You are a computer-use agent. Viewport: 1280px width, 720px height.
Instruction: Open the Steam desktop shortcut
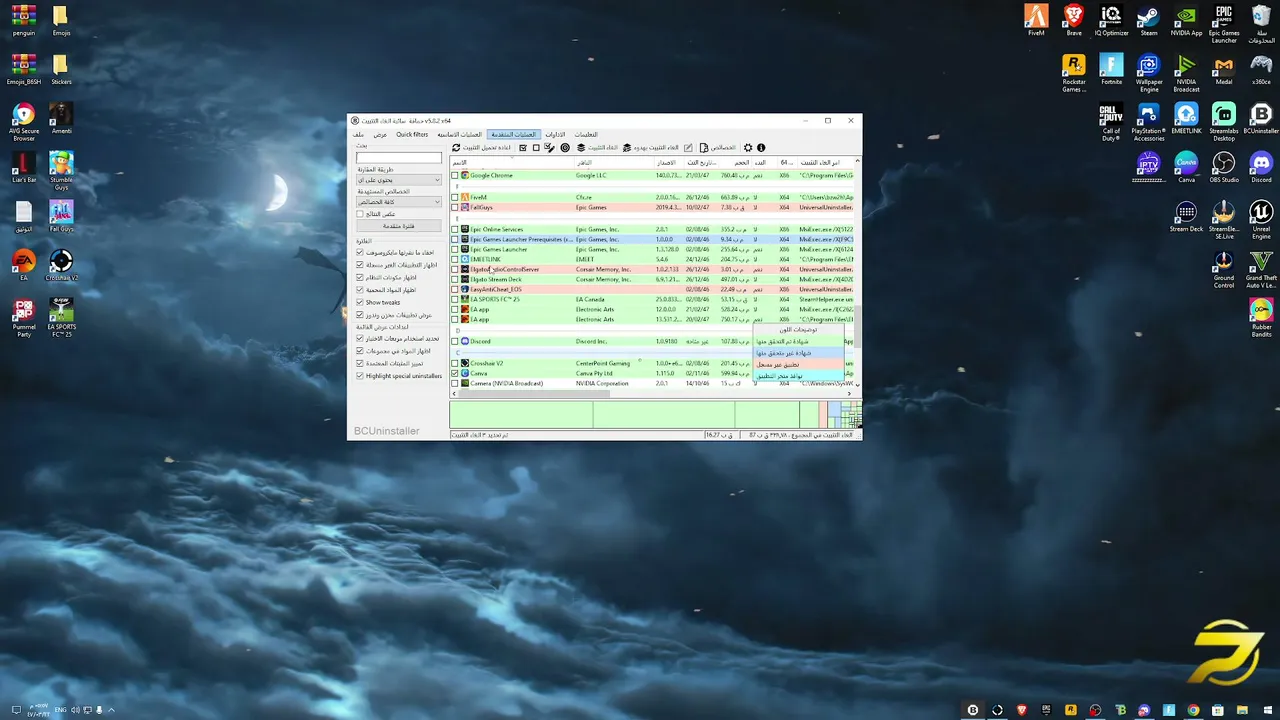[1149, 20]
